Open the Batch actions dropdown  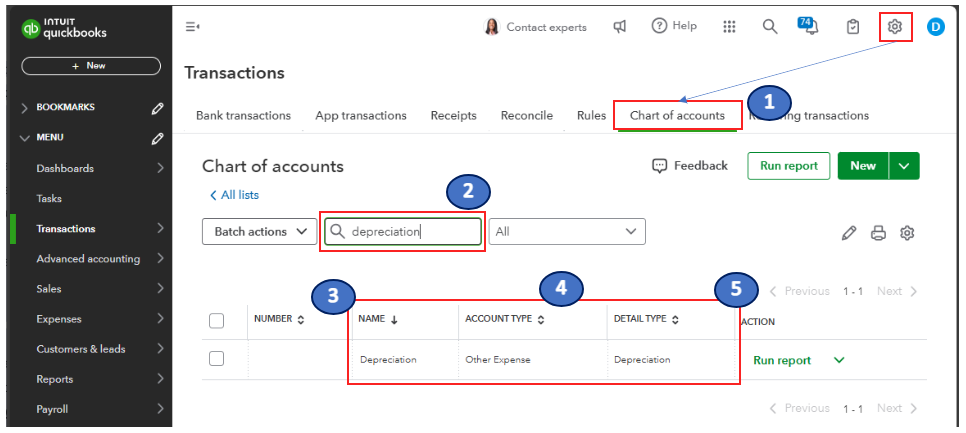pos(259,232)
